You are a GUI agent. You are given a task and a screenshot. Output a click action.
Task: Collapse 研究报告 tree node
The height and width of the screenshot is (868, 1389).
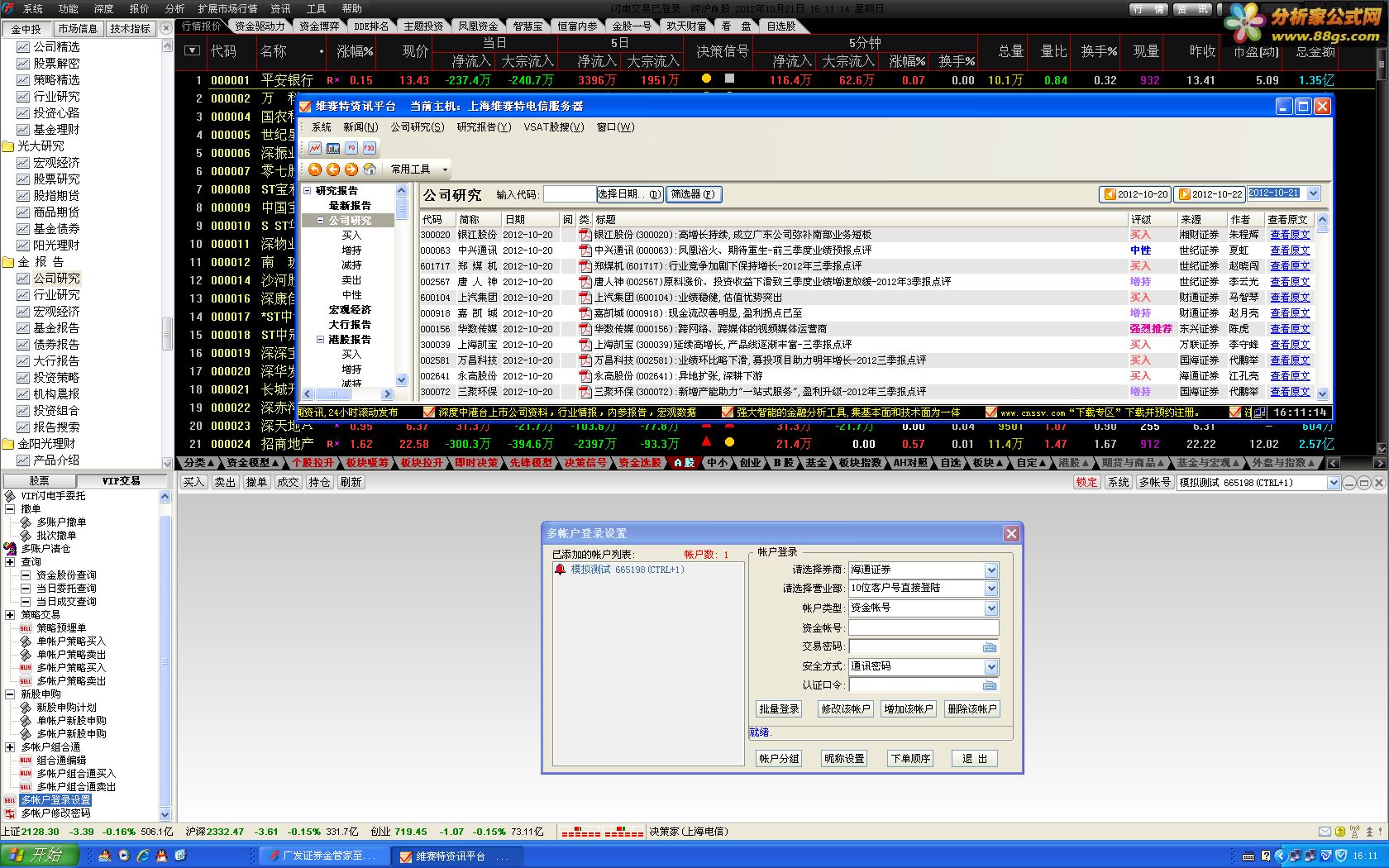[308, 191]
